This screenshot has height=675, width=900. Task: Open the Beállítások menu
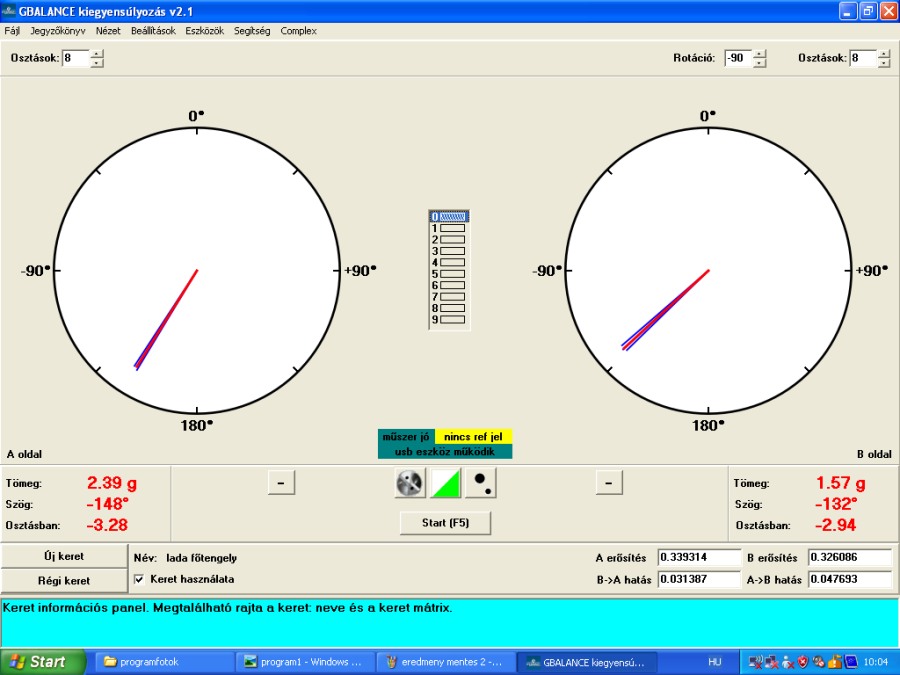[x=153, y=31]
